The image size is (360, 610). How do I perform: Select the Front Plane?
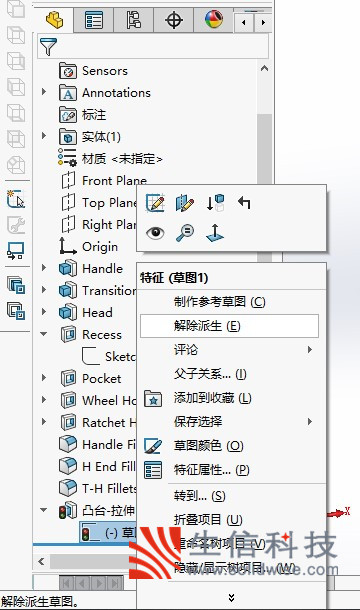104,181
